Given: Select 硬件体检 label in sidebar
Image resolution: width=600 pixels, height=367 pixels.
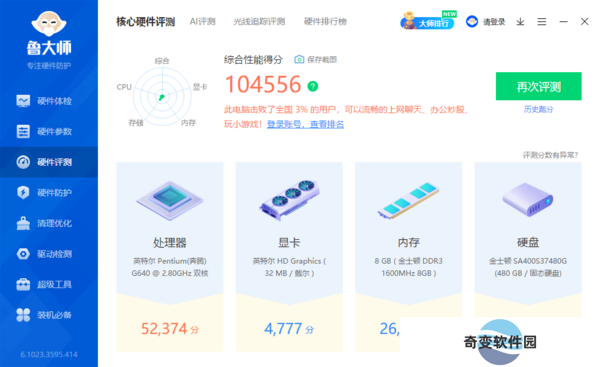Looking at the screenshot, I should (x=54, y=101).
